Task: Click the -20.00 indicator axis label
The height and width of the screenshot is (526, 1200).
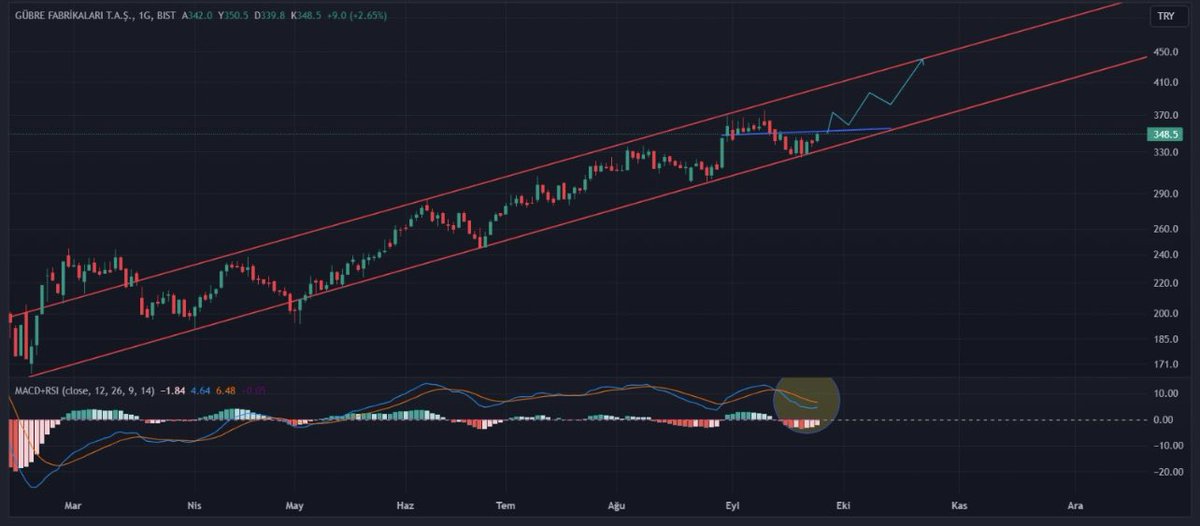Action: (x=1167, y=473)
